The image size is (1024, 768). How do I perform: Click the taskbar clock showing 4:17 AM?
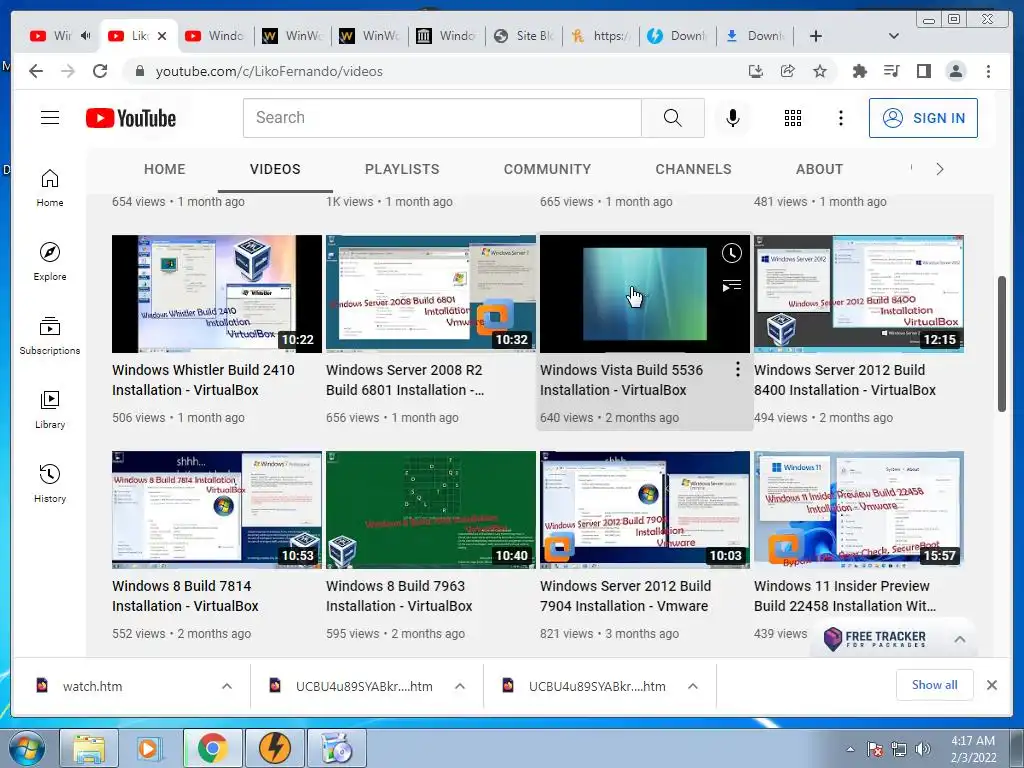973,749
